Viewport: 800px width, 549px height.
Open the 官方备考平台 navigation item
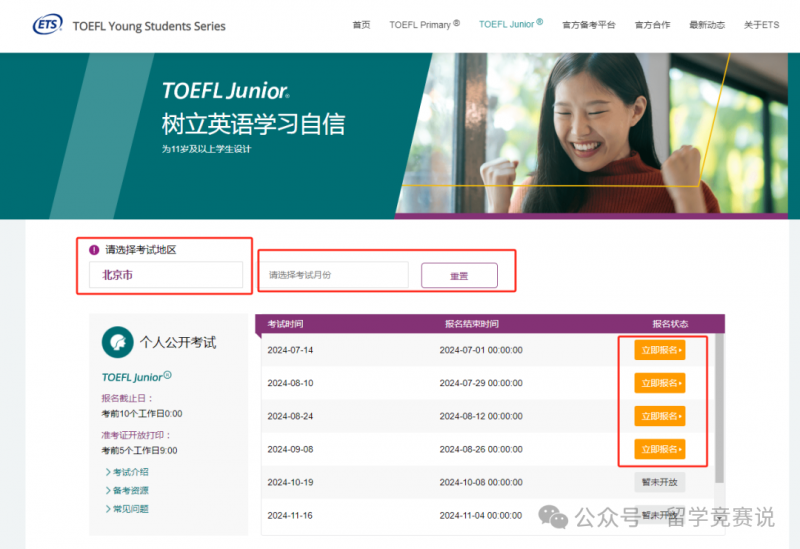coord(589,24)
